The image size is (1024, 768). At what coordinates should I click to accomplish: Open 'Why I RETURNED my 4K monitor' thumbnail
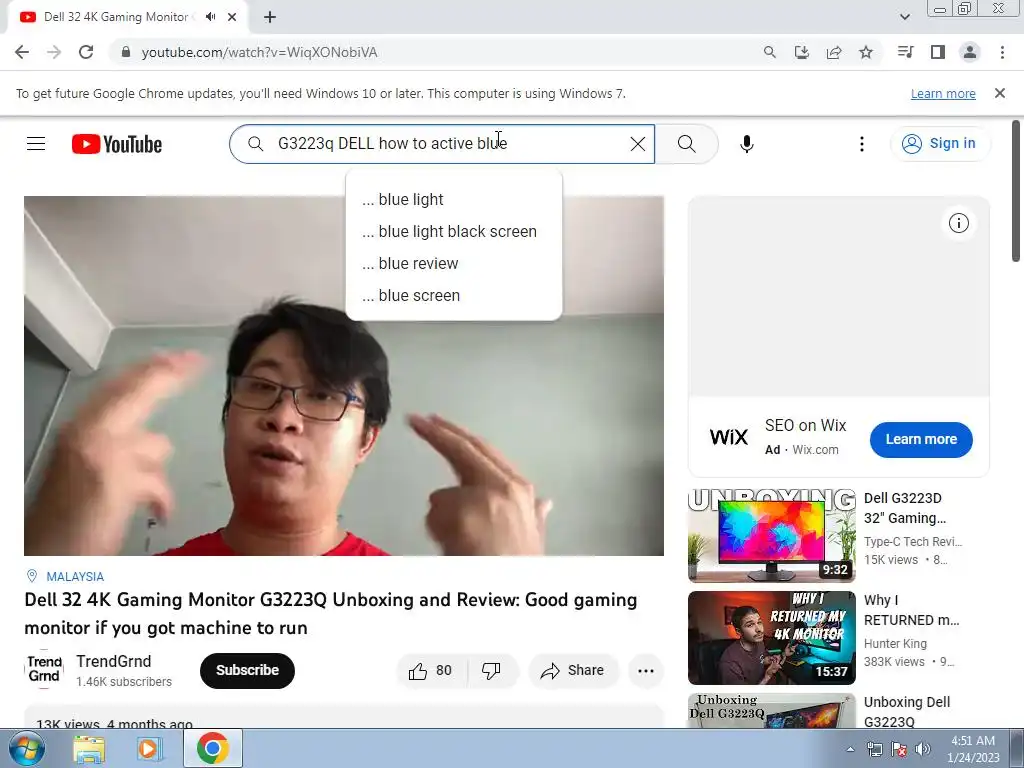click(771, 637)
